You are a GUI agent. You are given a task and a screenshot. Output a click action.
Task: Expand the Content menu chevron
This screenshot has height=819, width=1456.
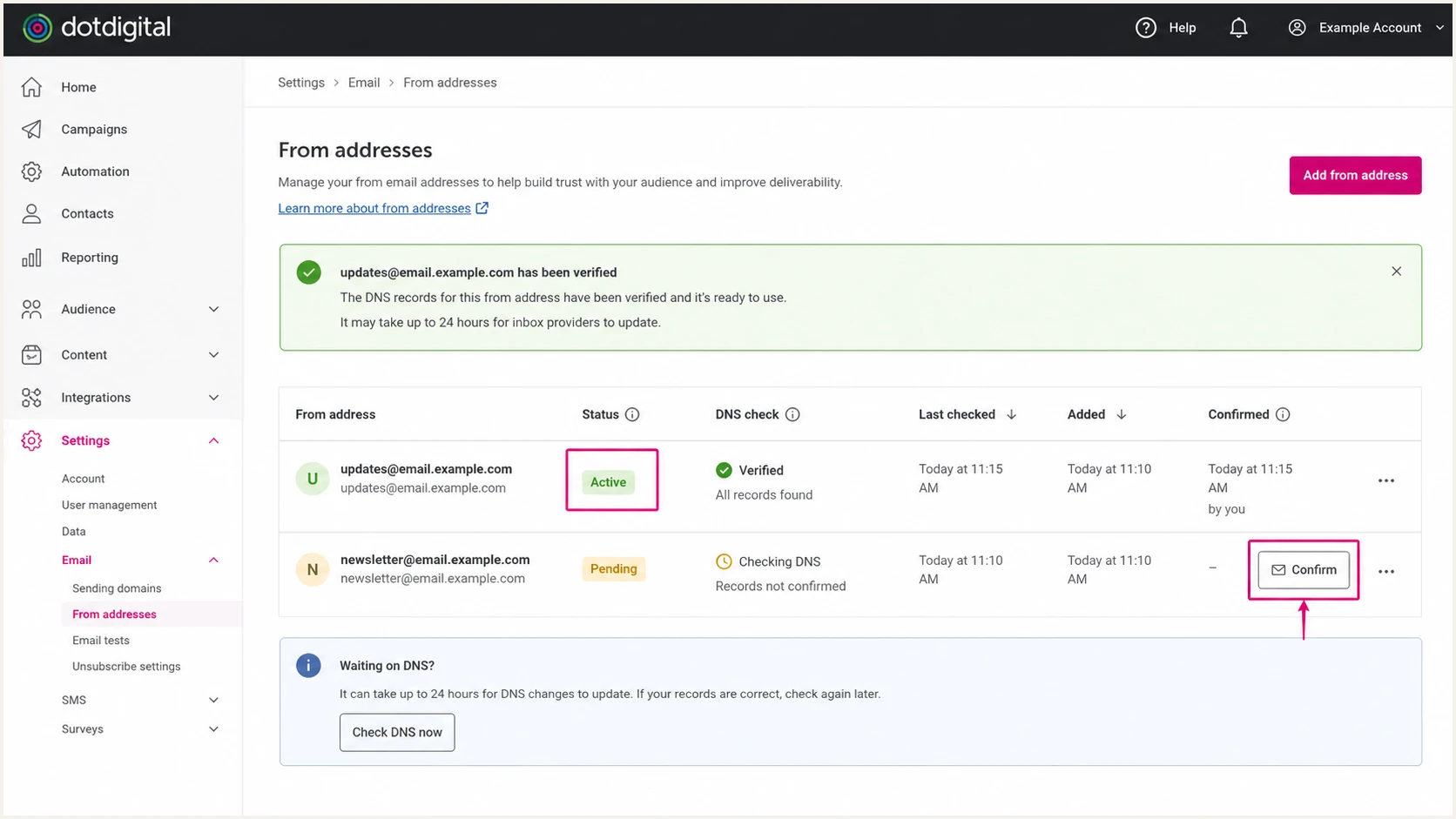214,355
